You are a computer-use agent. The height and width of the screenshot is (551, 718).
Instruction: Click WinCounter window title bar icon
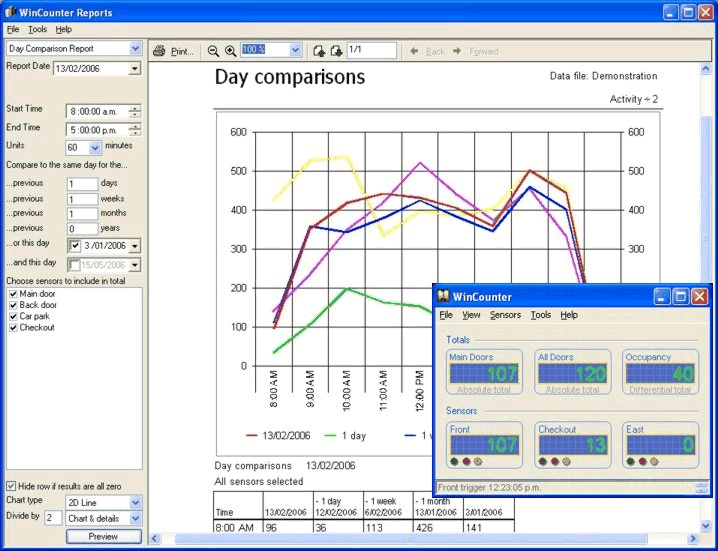pos(443,296)
